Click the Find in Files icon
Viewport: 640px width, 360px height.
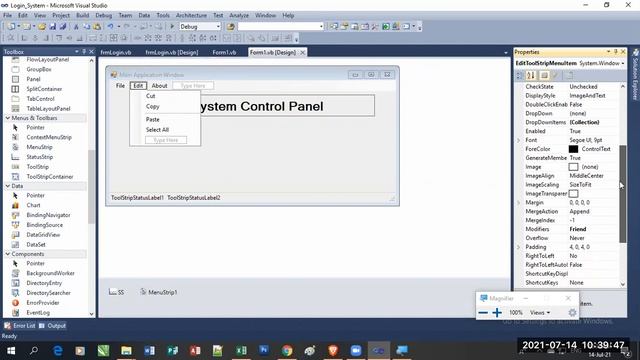click(231, 27)
